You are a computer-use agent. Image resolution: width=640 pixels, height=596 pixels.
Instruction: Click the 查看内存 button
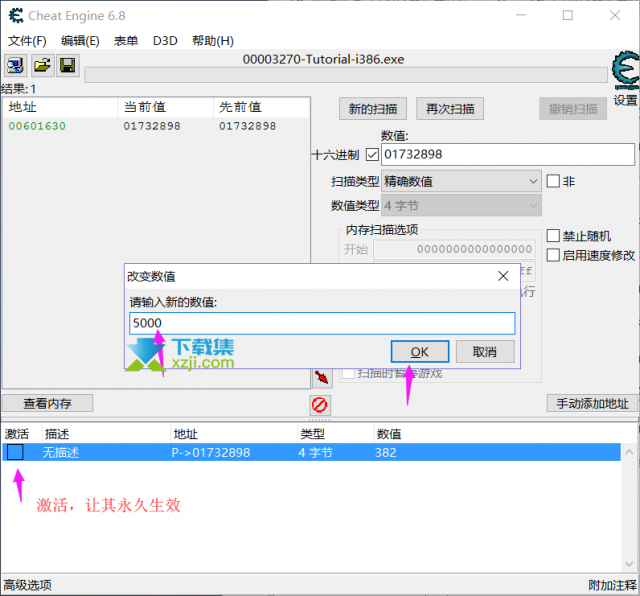[x=47, y=403]
